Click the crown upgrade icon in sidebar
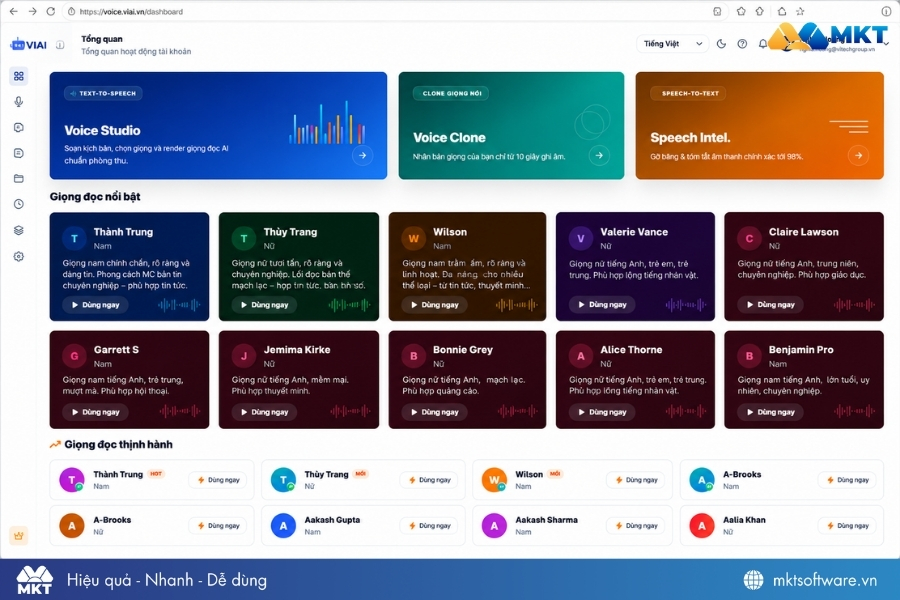The image size is (900, 600). (19, 536)
